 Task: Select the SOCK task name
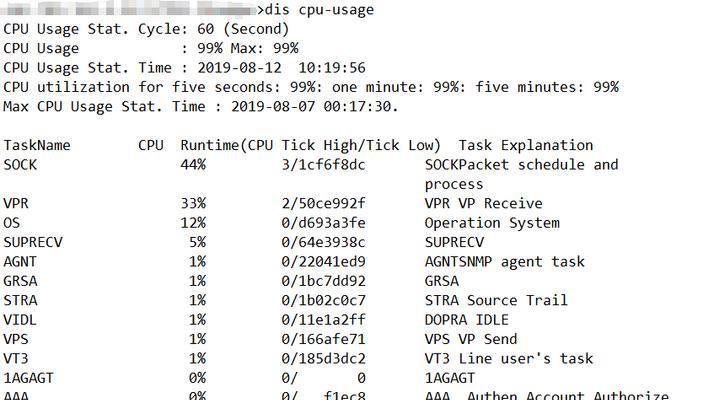[x=20, y=165]
